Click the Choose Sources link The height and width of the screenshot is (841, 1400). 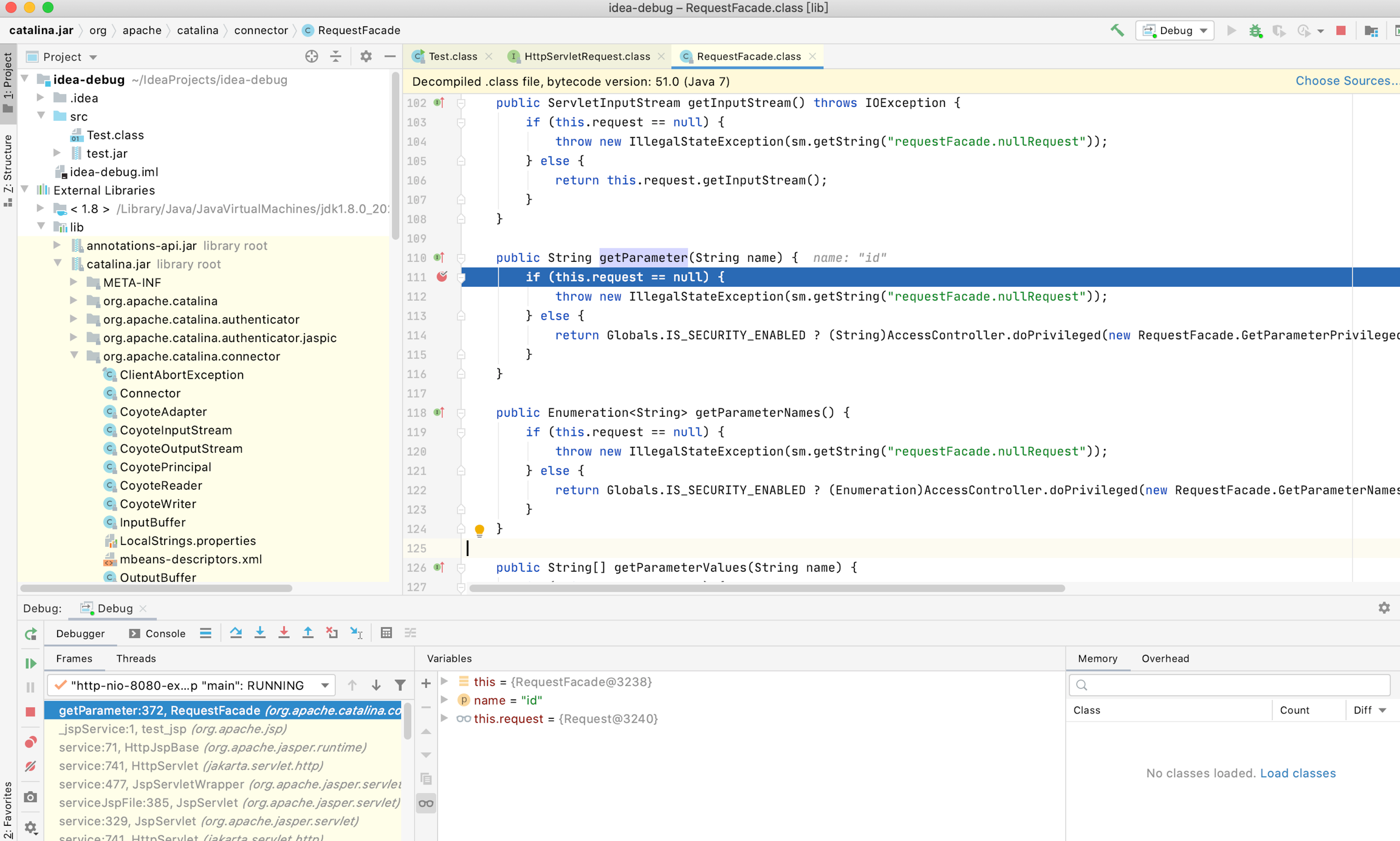(x=1346, y=81)
